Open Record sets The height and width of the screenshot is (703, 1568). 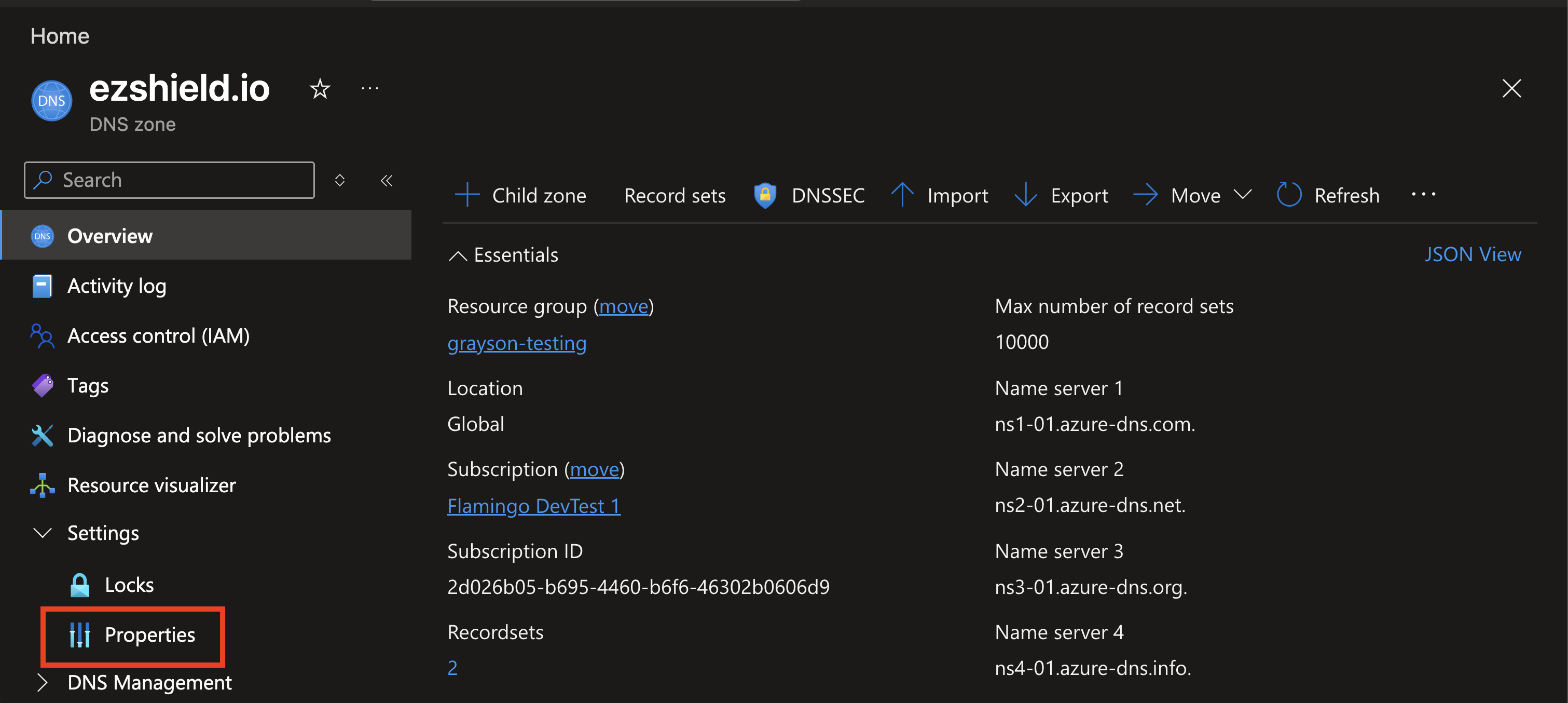[675, 196]
